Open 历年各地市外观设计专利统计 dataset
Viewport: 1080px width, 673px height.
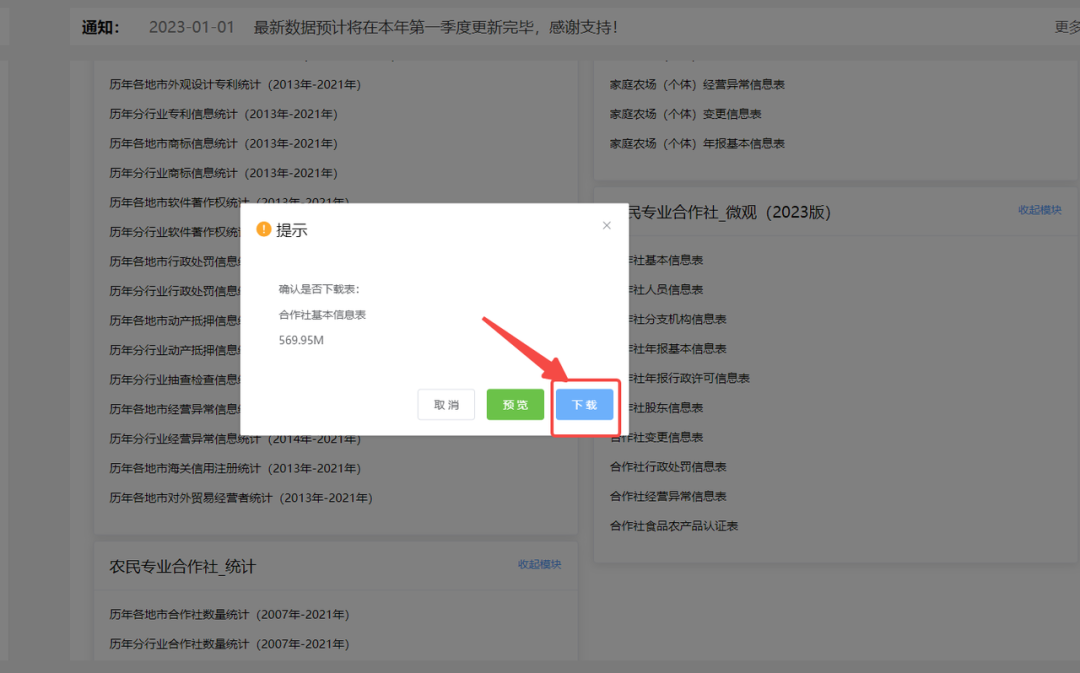click(x=236, y=84)
